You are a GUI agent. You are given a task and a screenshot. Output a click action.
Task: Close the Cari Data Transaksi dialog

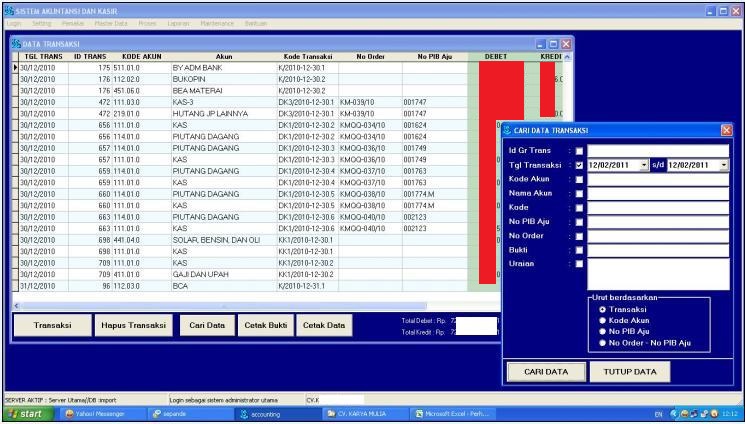pyautogui.click(x=725, y=130)
